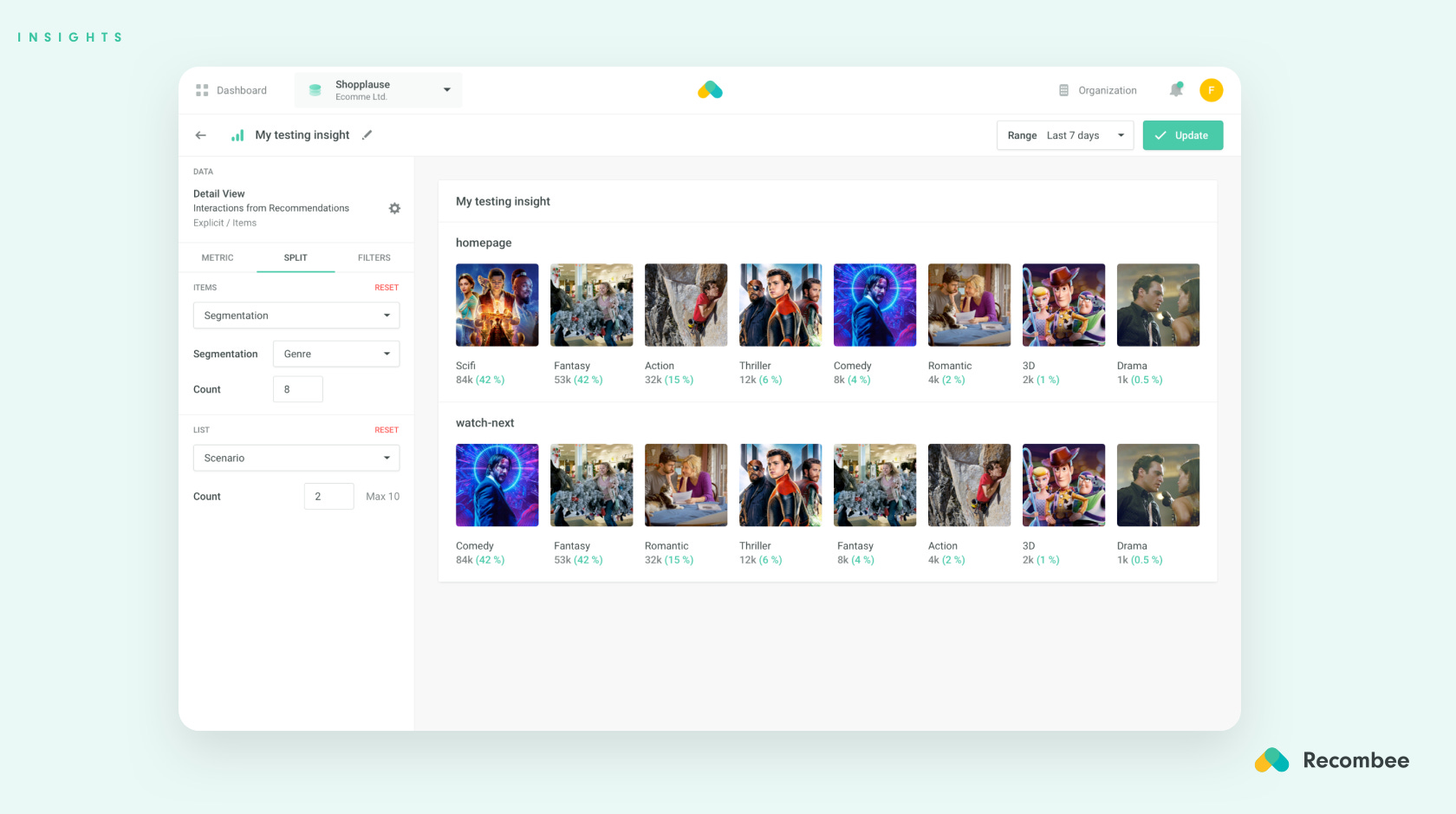Viewport: 1456px width, 814px height.
Task: Open homepage Action thumbnail
Action: pos(686,305)
